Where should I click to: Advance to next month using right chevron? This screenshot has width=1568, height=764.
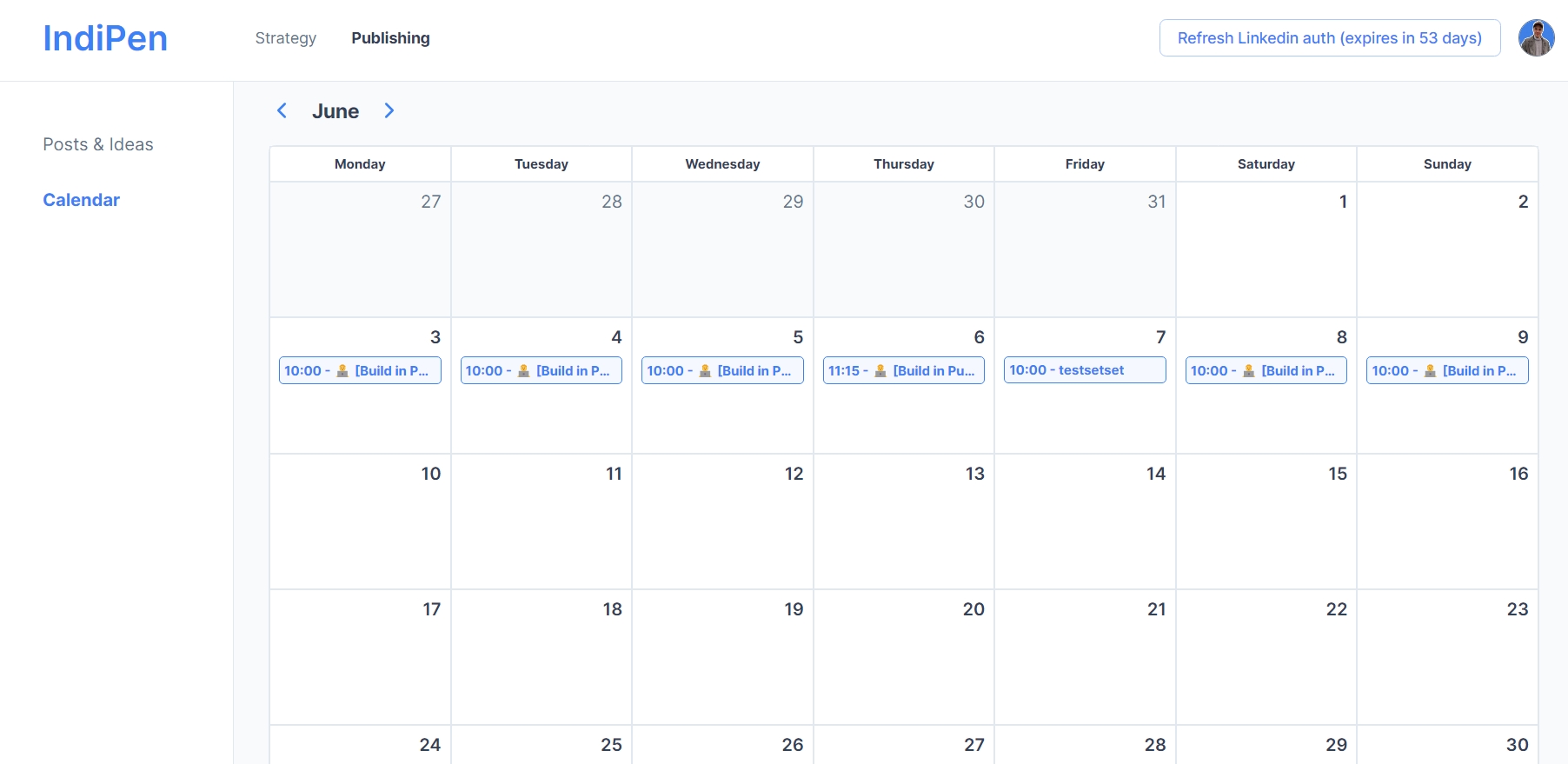389,110
